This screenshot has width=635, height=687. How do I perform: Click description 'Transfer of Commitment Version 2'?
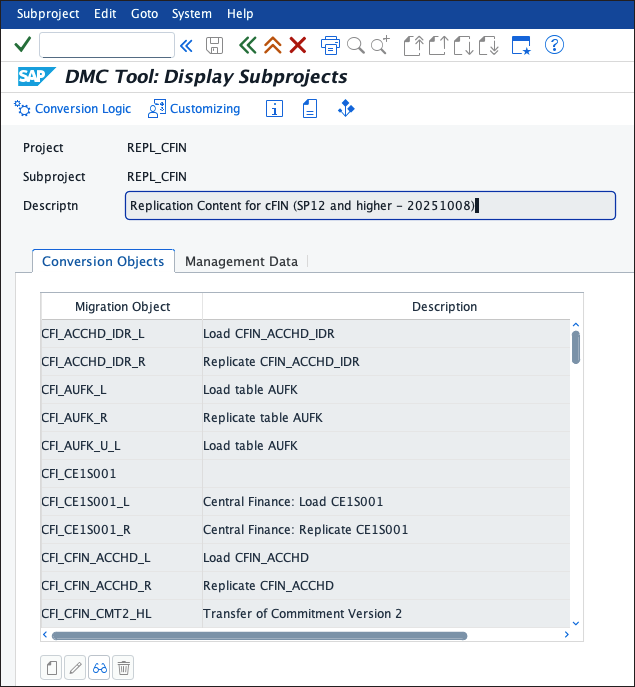[302, 614]
